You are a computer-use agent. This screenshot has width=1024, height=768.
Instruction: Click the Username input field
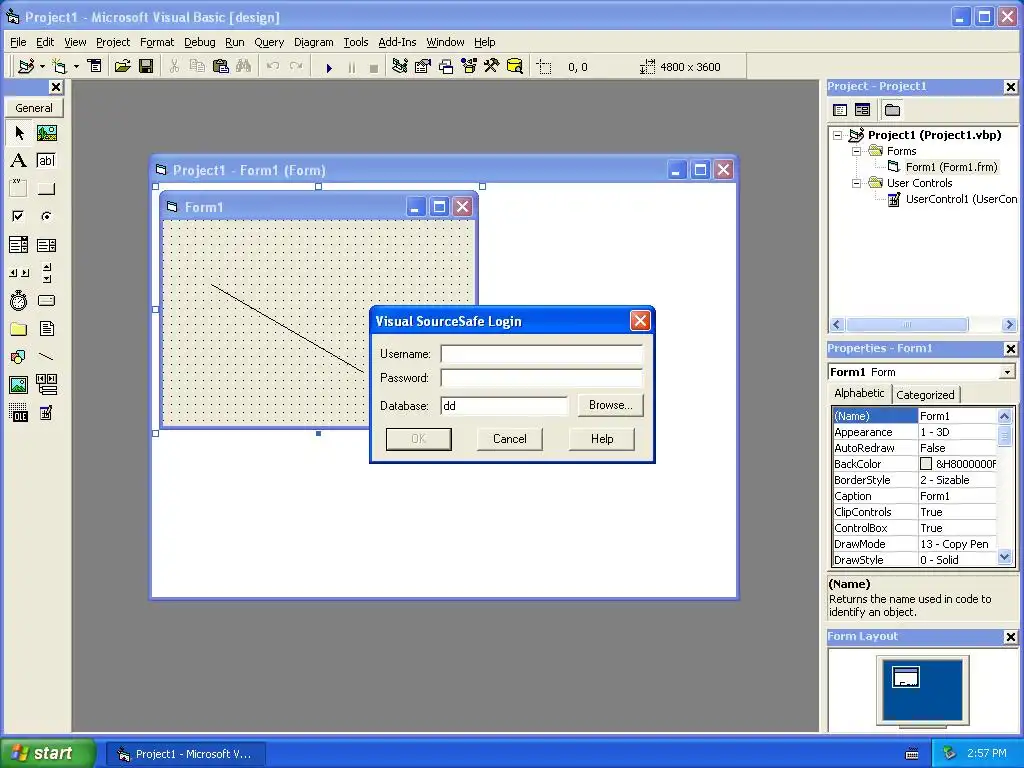[x=541, y=354]
